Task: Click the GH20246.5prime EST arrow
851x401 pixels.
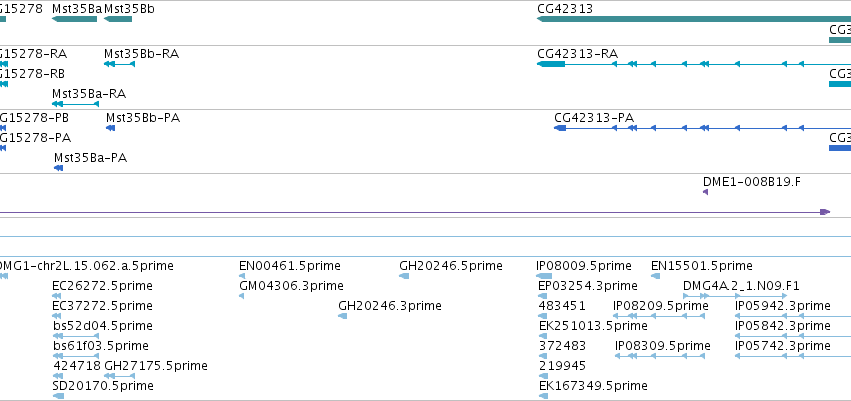Action: coord(404,276)
